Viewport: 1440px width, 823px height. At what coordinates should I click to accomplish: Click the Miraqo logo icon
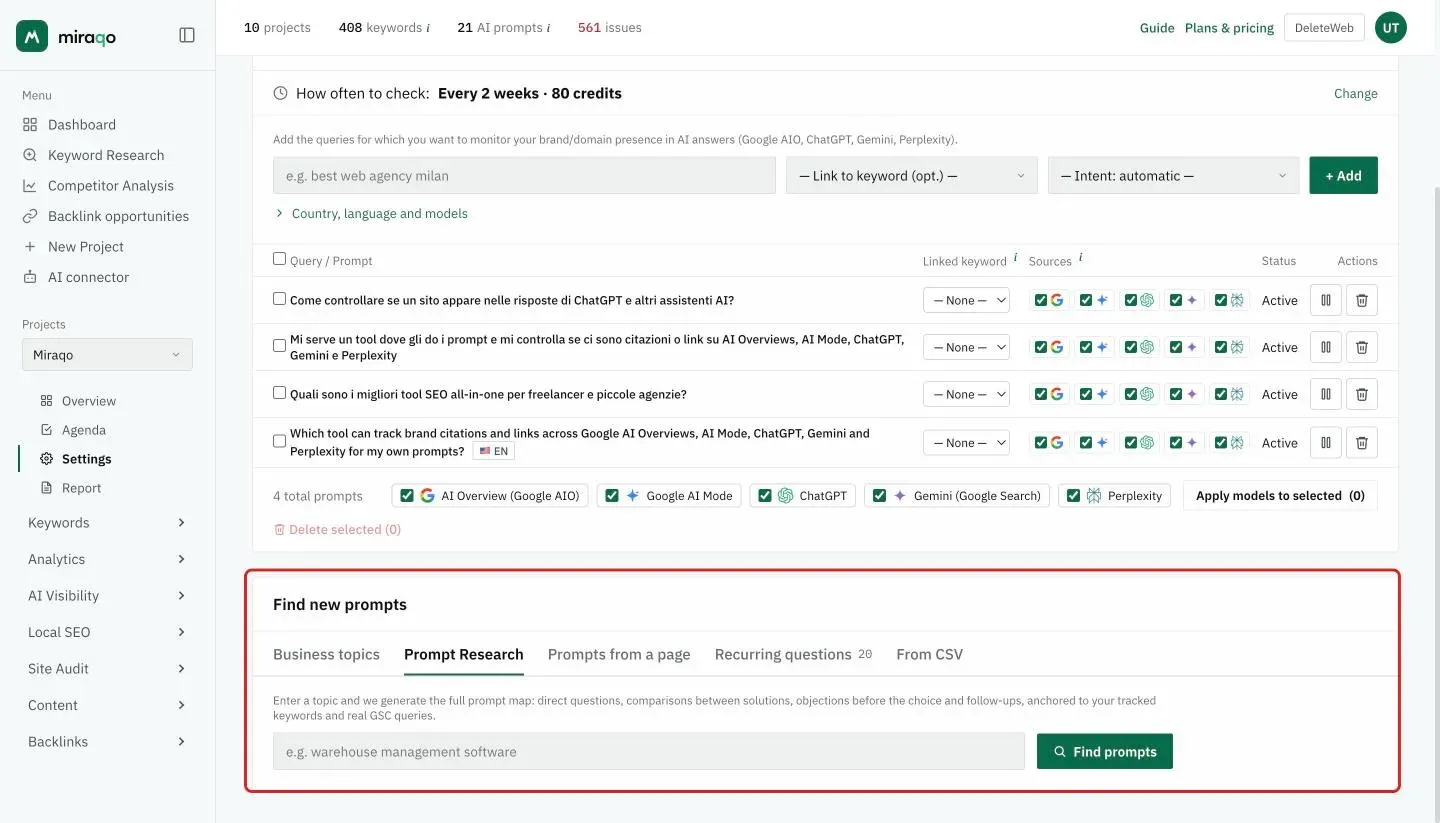32,35
